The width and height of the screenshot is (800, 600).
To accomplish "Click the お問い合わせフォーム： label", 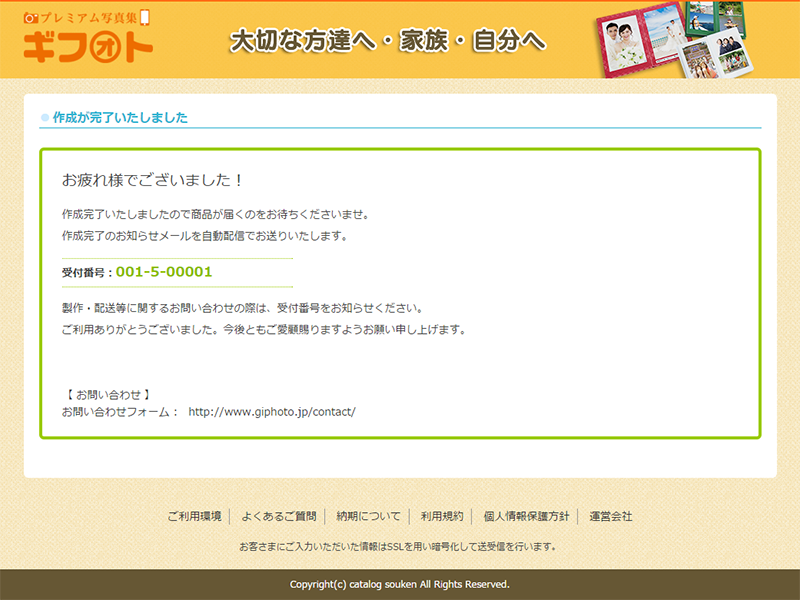I will (120, 412).
